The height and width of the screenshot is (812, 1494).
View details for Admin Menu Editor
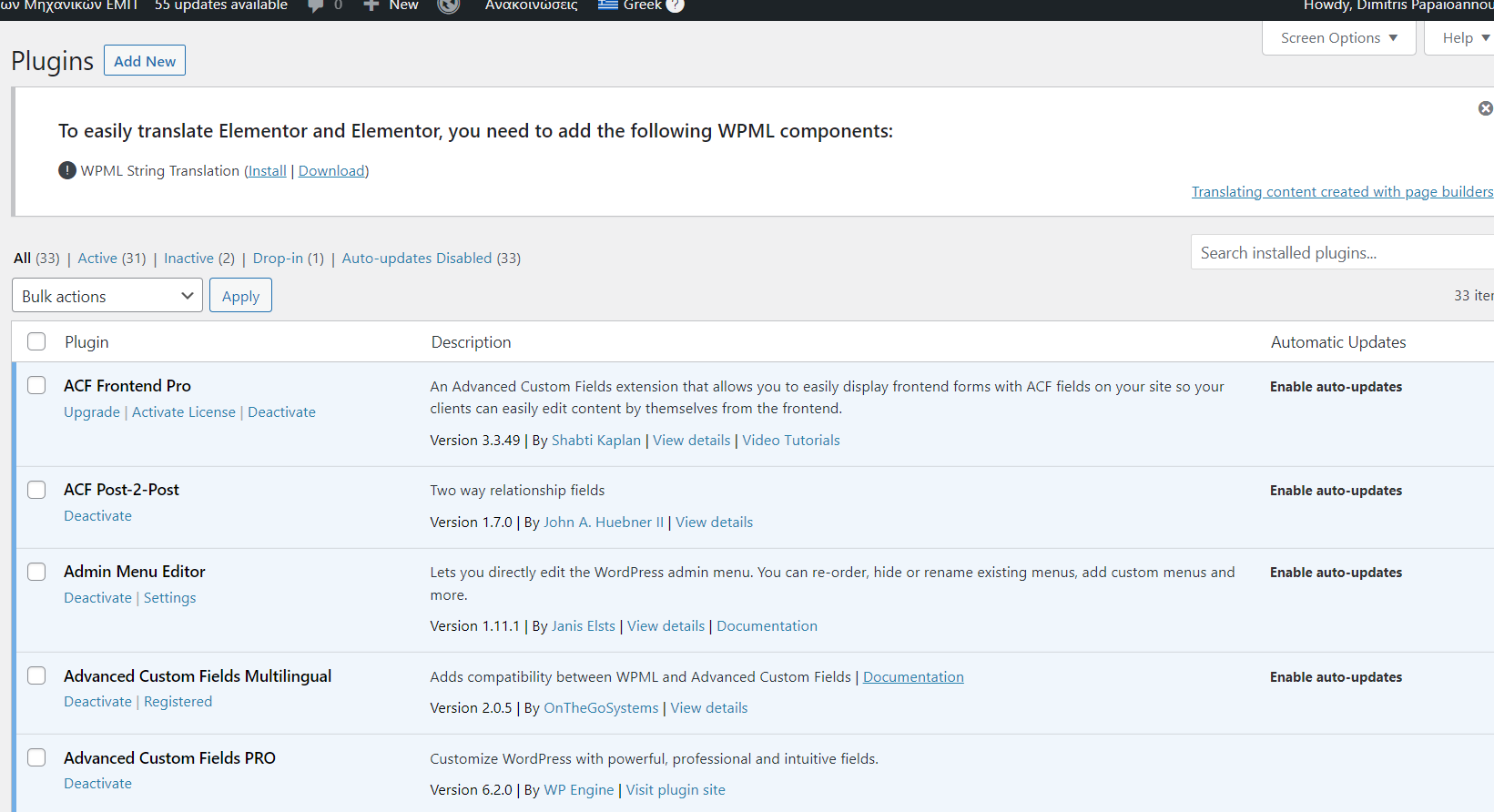coord(666,626)
